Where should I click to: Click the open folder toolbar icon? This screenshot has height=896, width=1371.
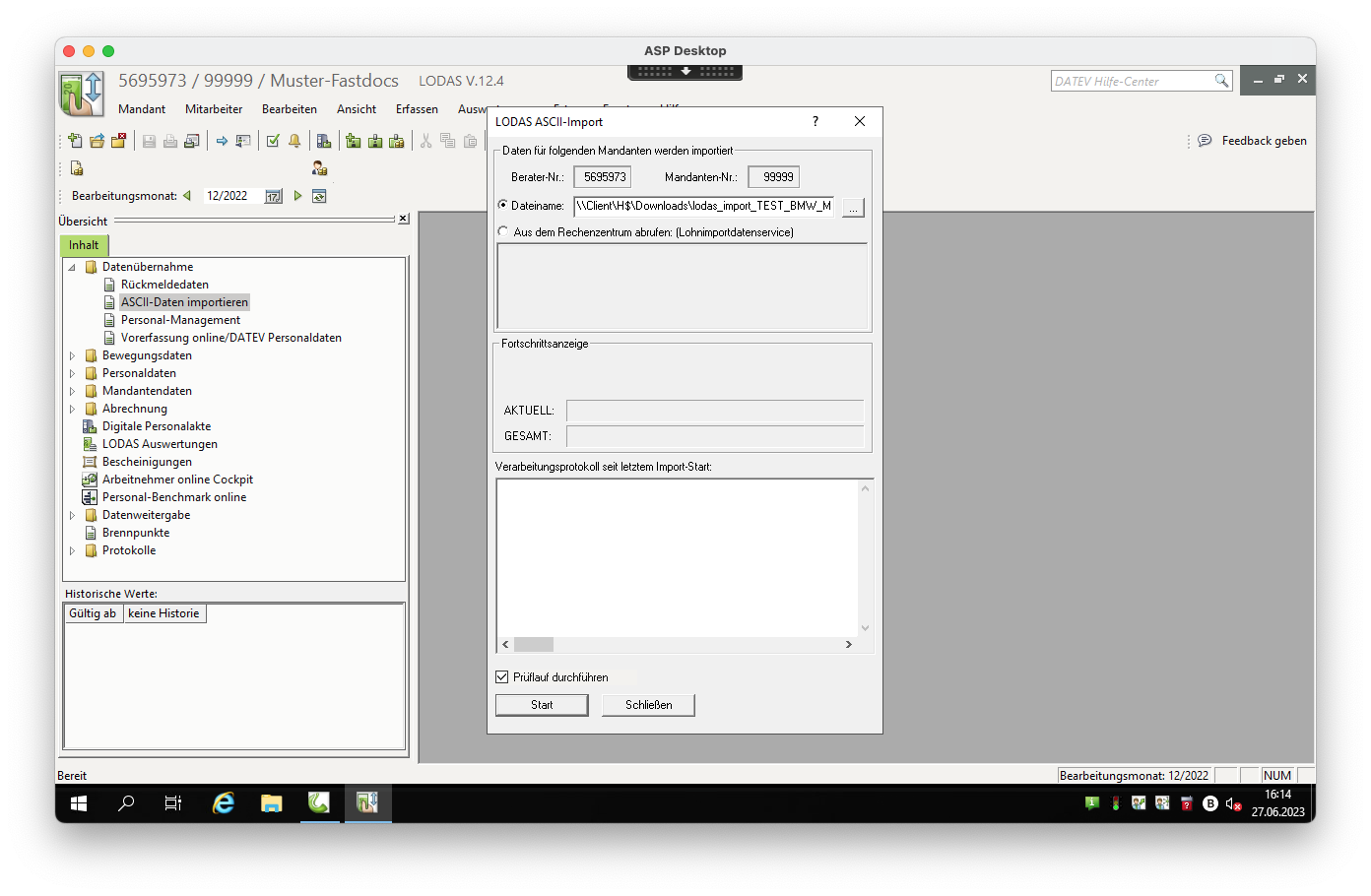pyautogui.click(x=97, y=141)
